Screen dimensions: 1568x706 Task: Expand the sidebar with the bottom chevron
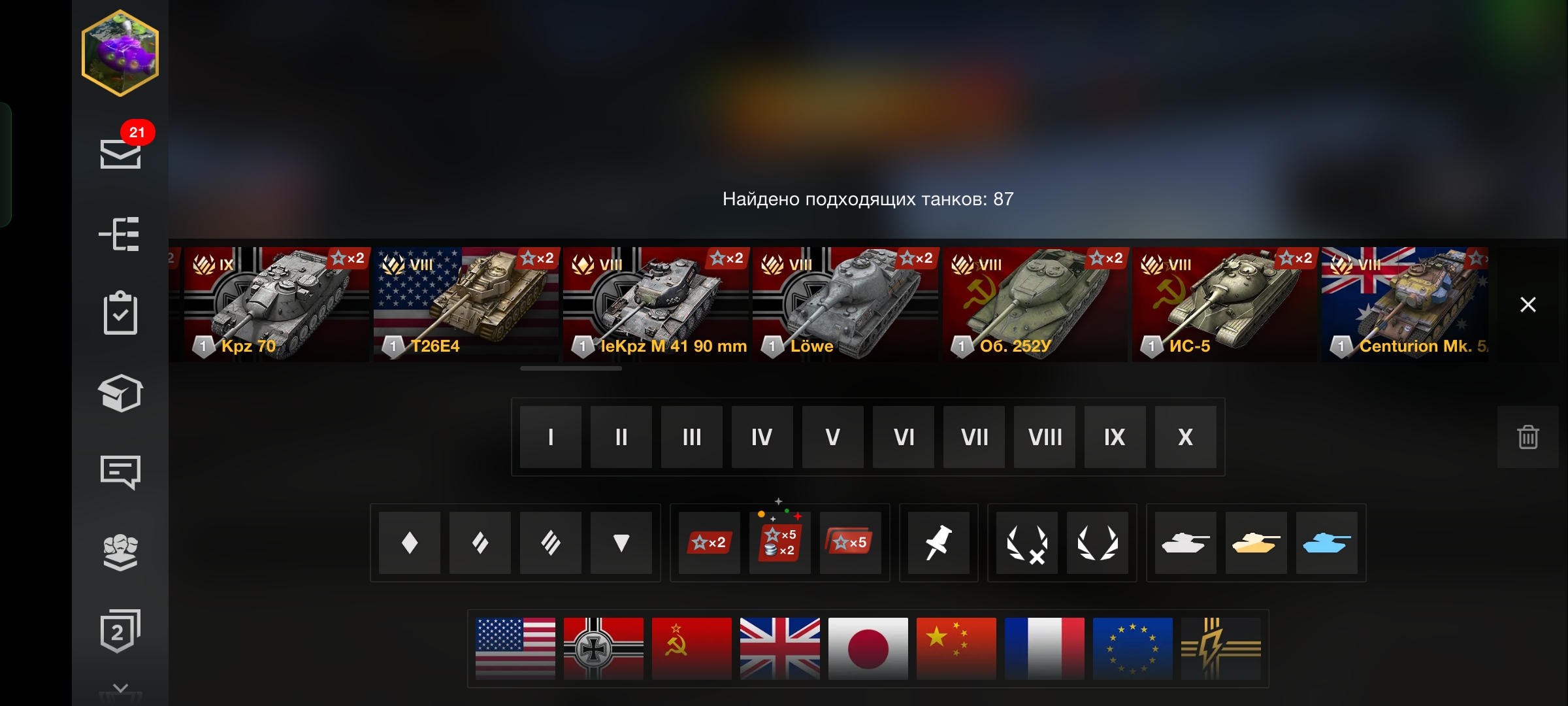[x=120, y=690]
